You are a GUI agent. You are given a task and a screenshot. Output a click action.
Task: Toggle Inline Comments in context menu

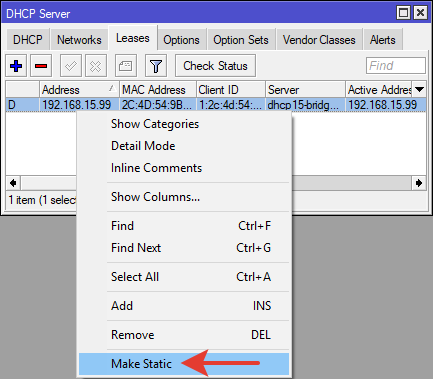[156, 168]
